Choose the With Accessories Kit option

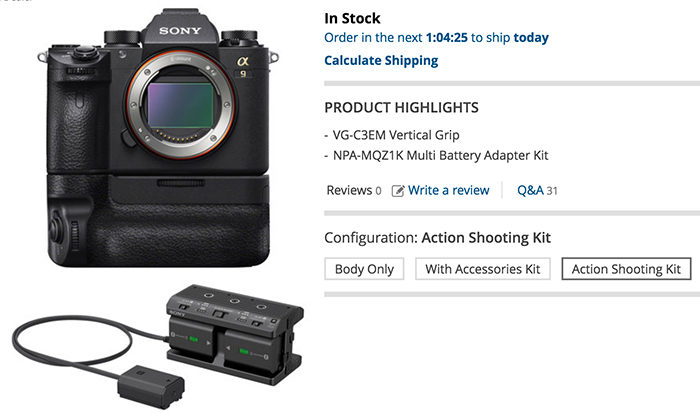(483, 269)
